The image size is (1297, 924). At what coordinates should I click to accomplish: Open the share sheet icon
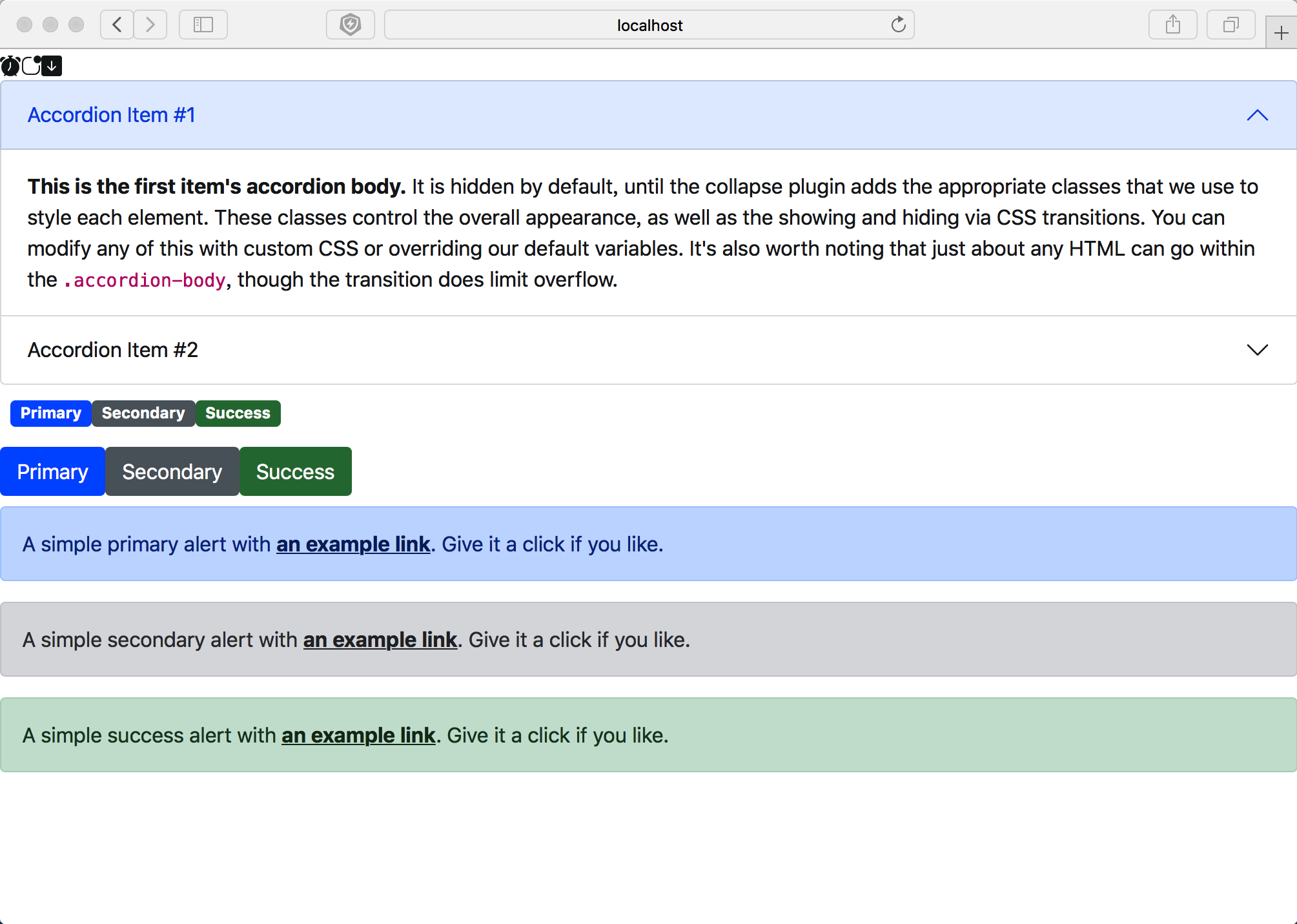[x=1172, y=25]
